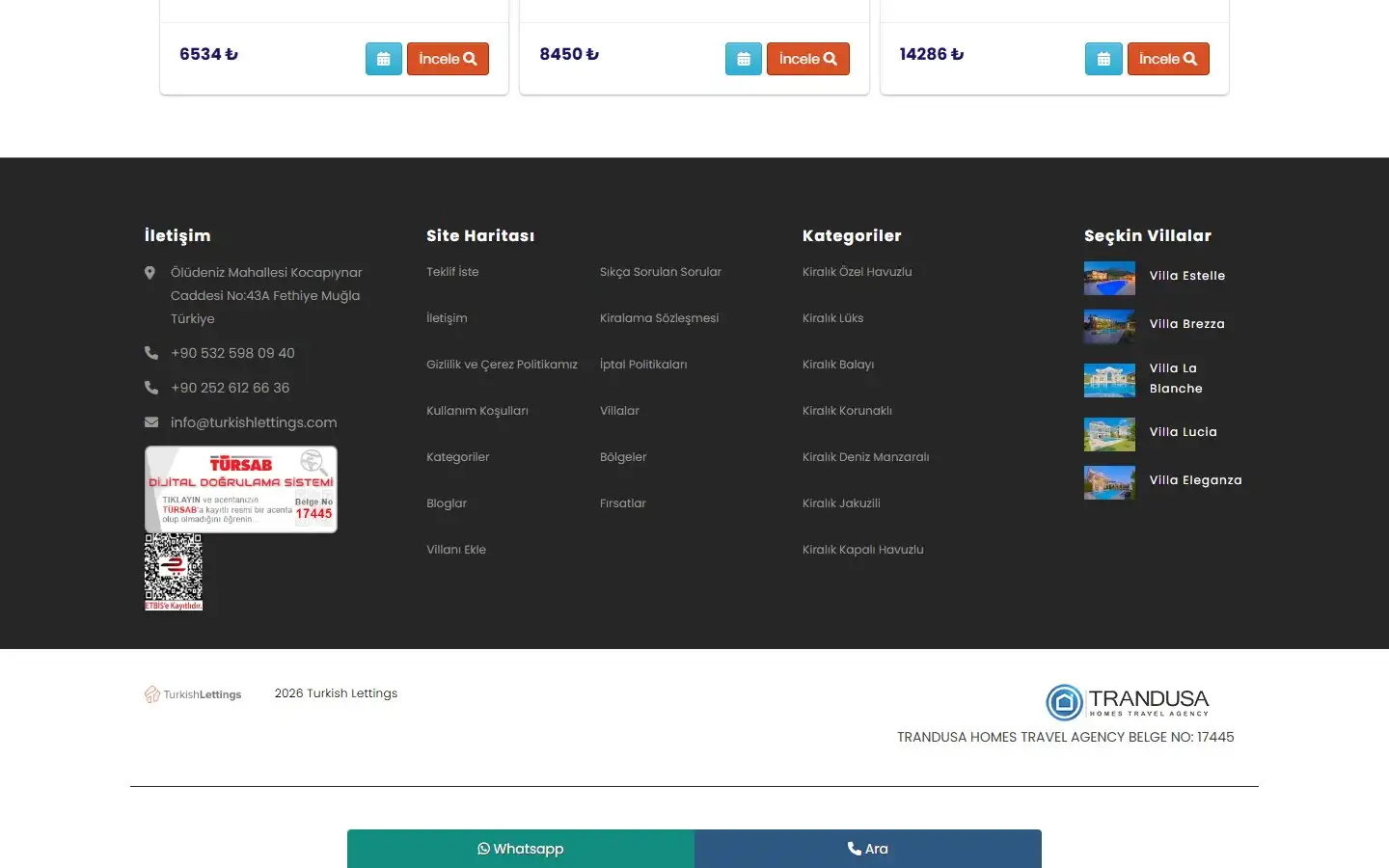Click Villa Eleganza thumbnail image

click(1109, 483)
